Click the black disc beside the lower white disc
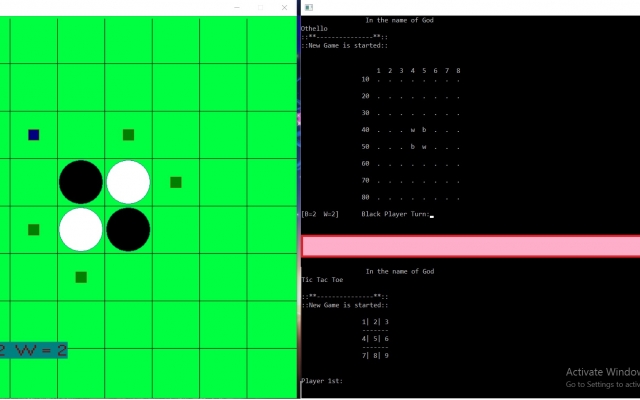 pyautogui.click(x=128, y=230)
